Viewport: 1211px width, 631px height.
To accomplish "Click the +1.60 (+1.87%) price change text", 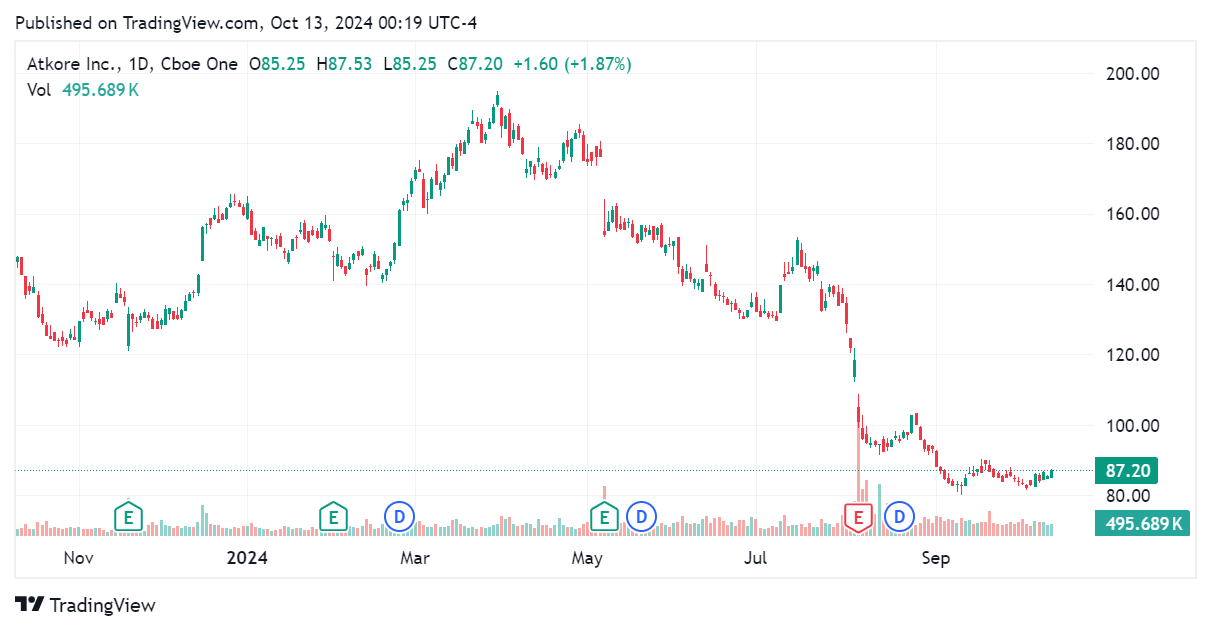I will click(572, 64).
